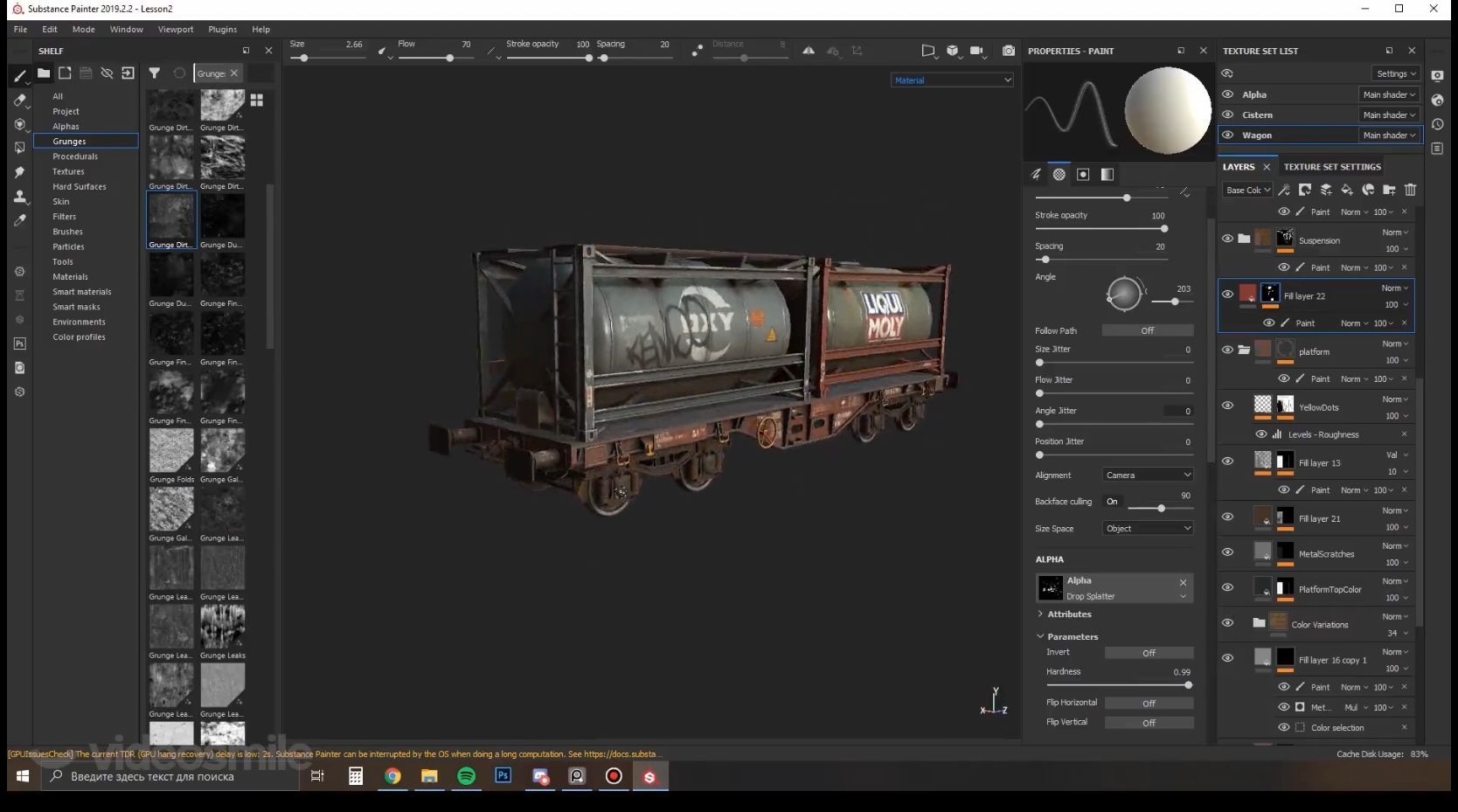This screenshot has width=1458, height=812.
Task: Open the Mode menu
Action: coord(84,30)
